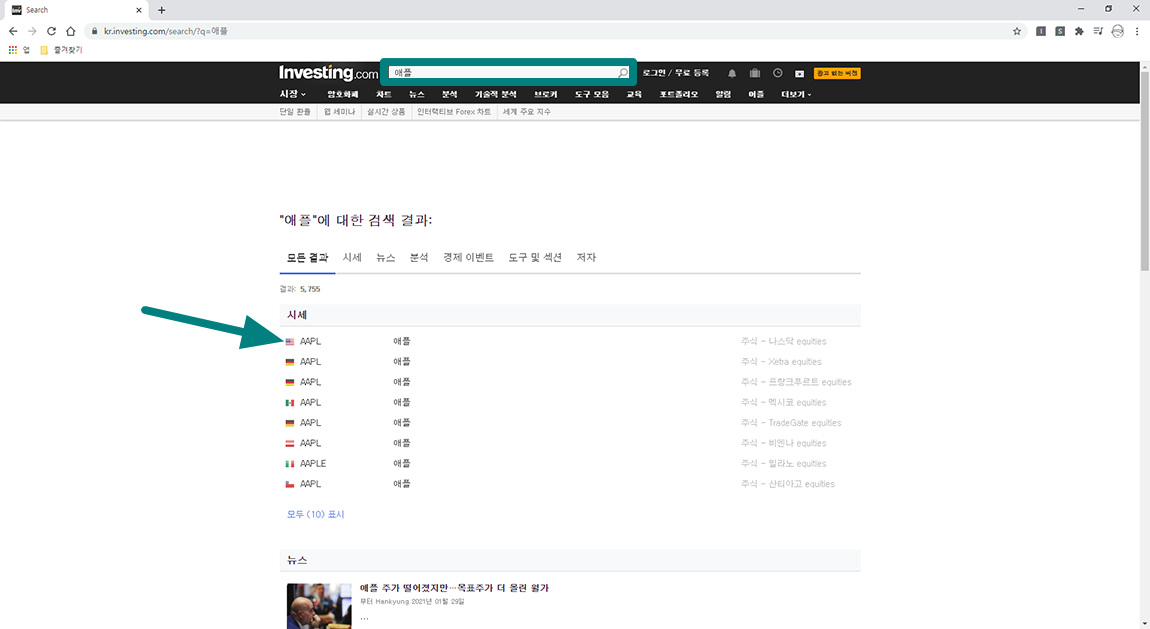Switch to the 경제 이벤트 results tab

point(468,257)
